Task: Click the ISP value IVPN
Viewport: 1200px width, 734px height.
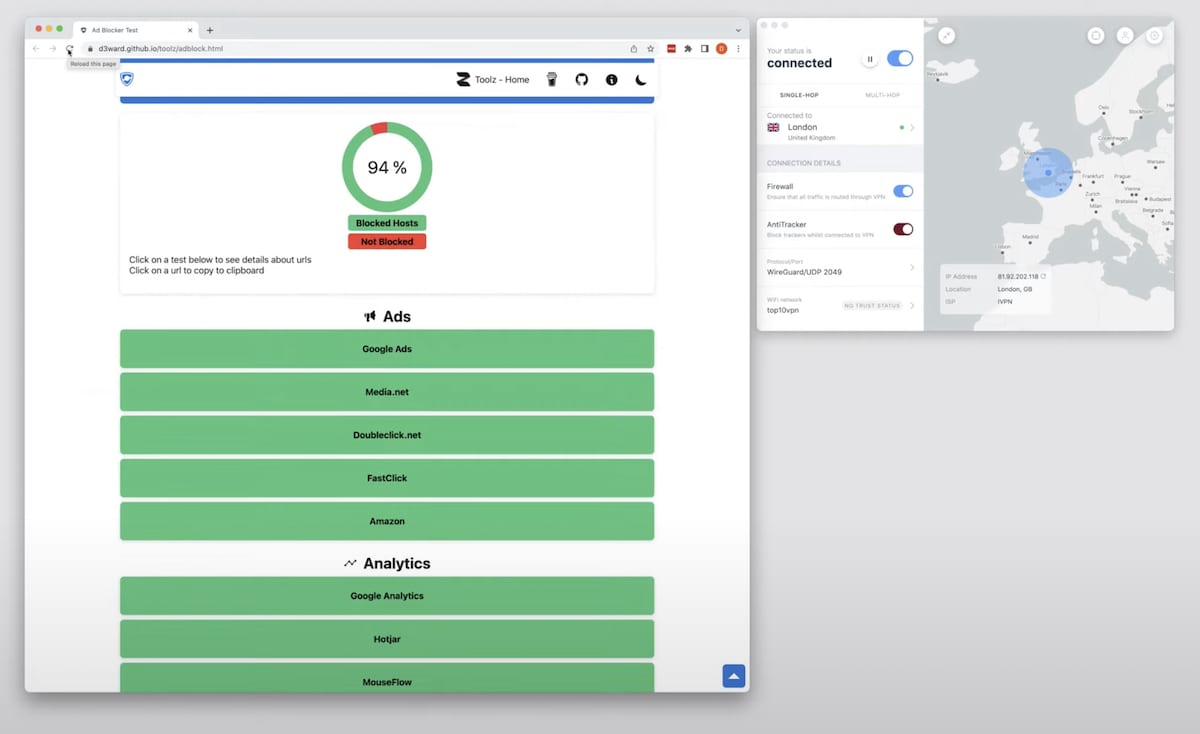Action: [1005, 301]
